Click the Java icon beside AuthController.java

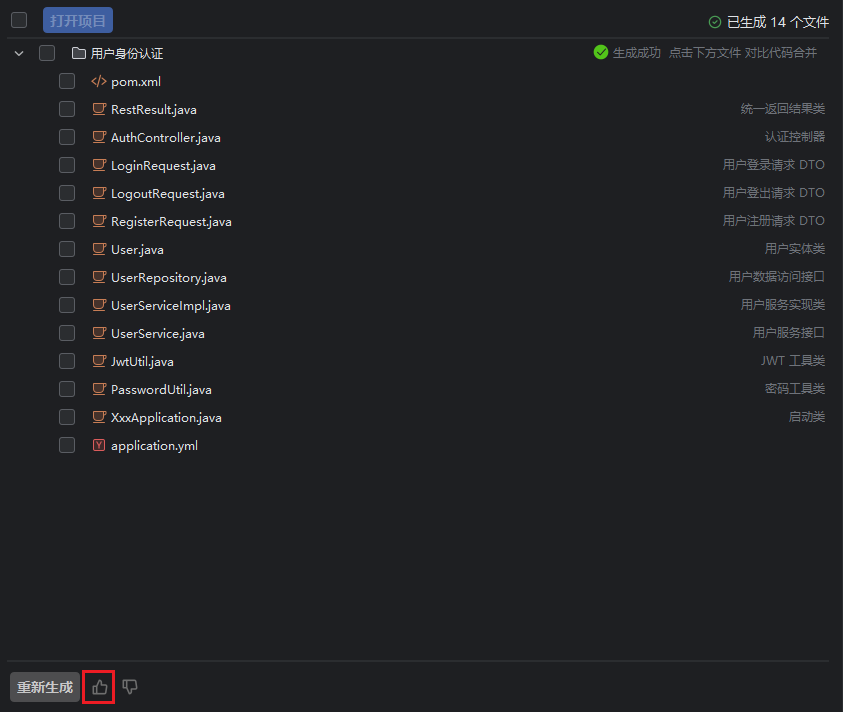click(x=98, y=137)
